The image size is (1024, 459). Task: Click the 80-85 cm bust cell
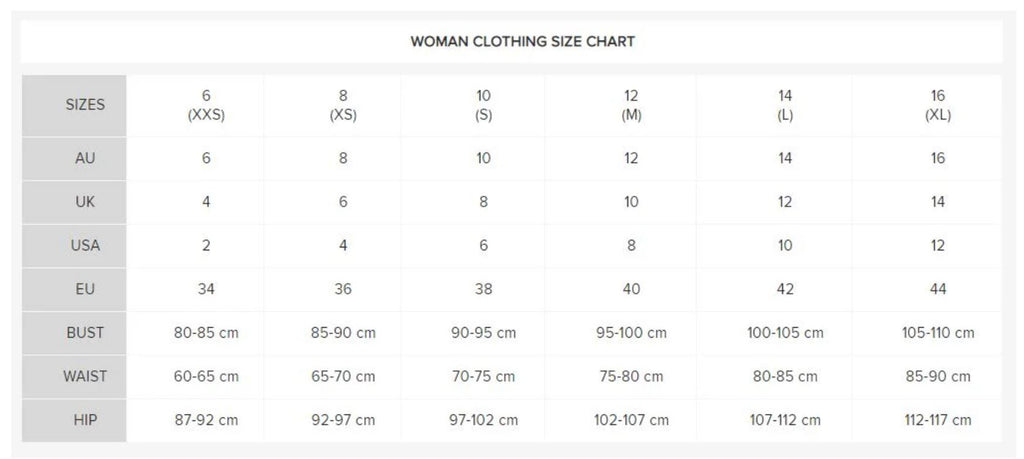coord(206,333)
